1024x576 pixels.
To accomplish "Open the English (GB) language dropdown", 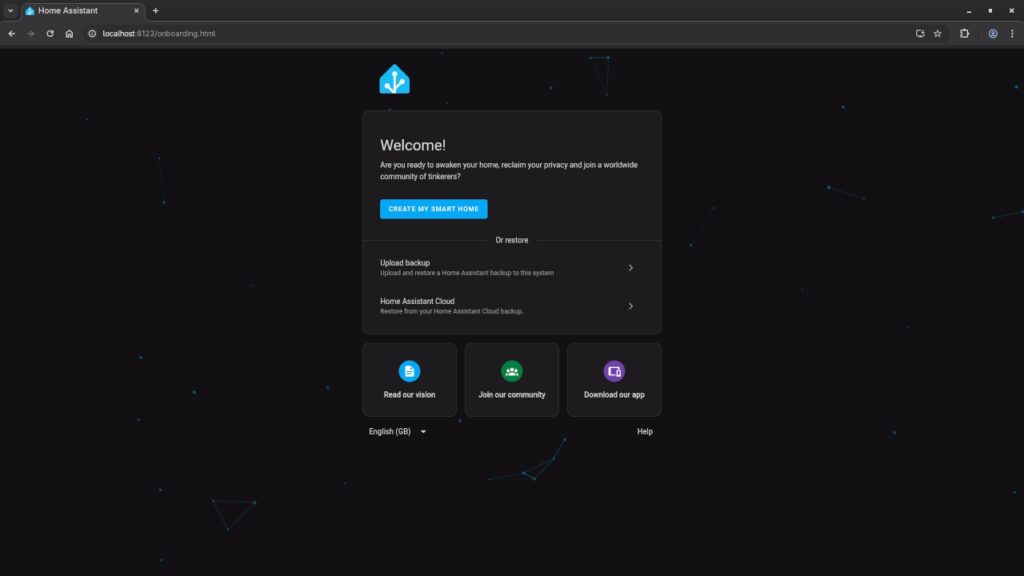I will (397, 432).
